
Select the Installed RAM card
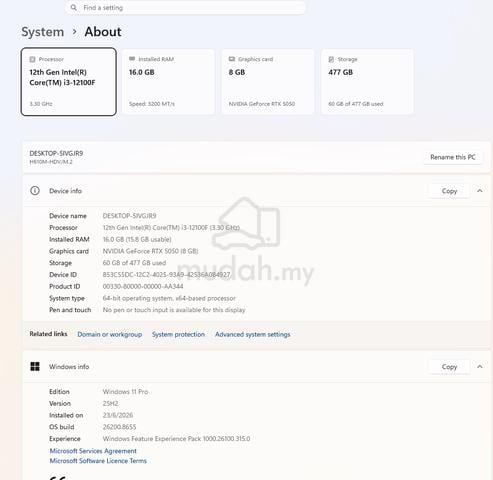pyautogui.click(x=168, y=82)
